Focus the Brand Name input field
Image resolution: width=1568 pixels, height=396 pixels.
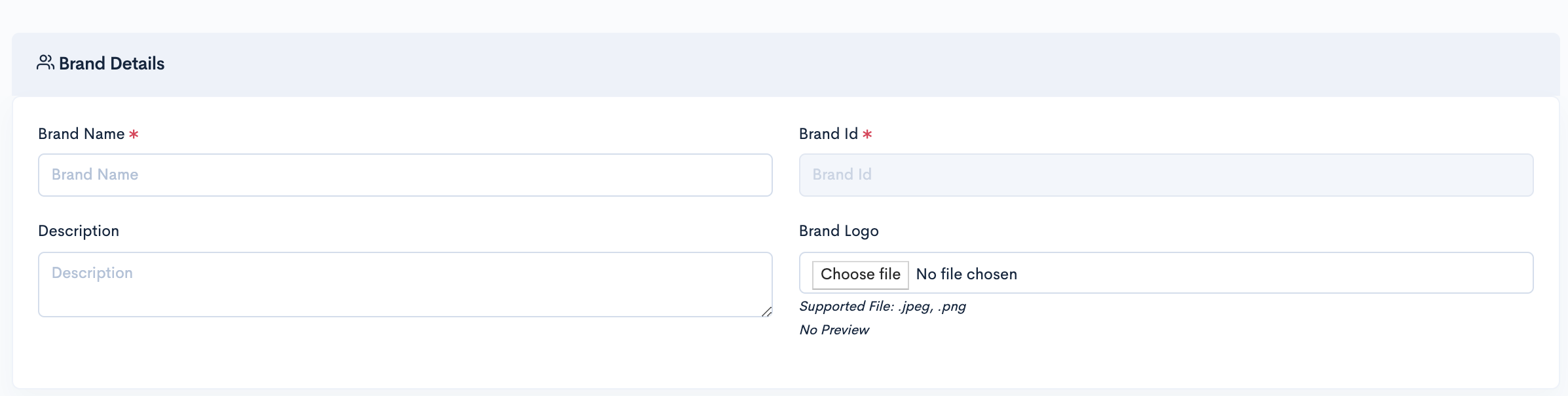point(405,175)
